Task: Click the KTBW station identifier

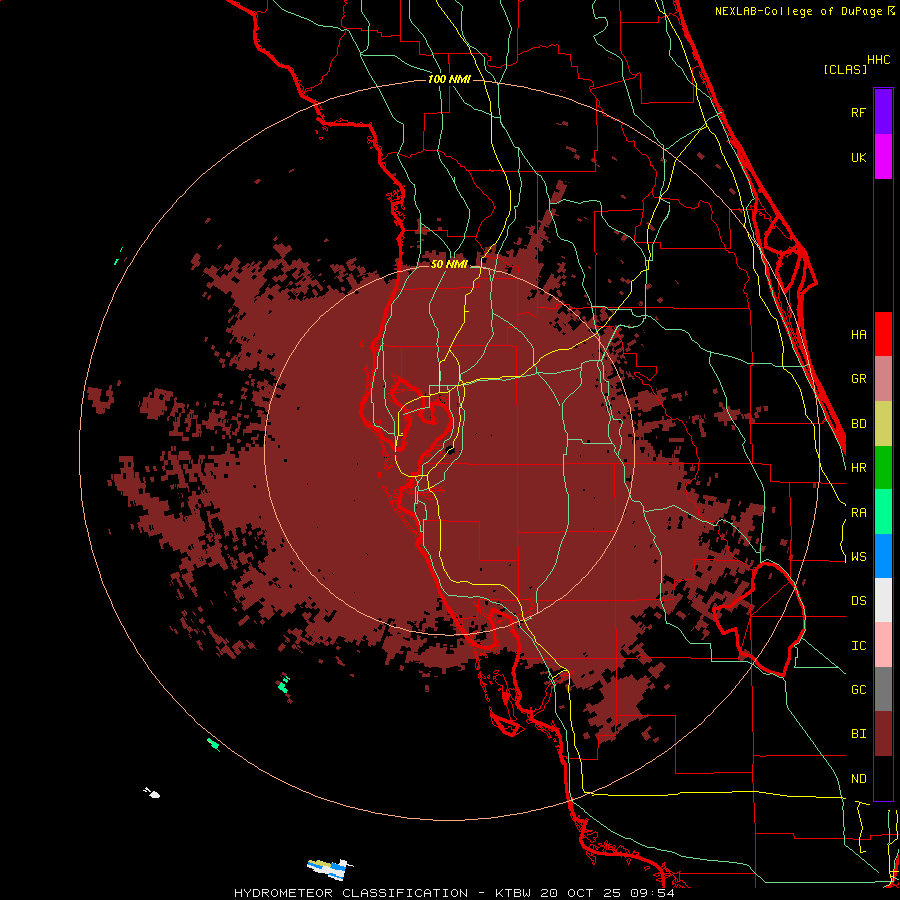Action: 513,893
